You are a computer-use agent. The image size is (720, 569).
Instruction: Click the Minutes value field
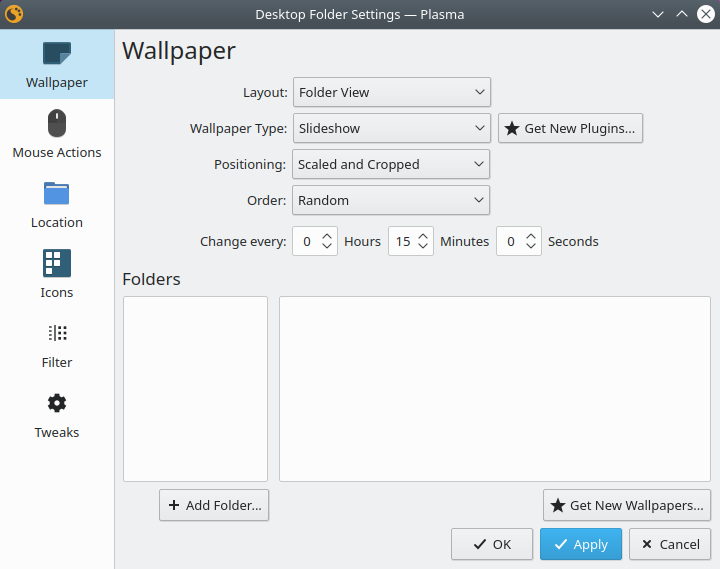click(x=402, y=241)
